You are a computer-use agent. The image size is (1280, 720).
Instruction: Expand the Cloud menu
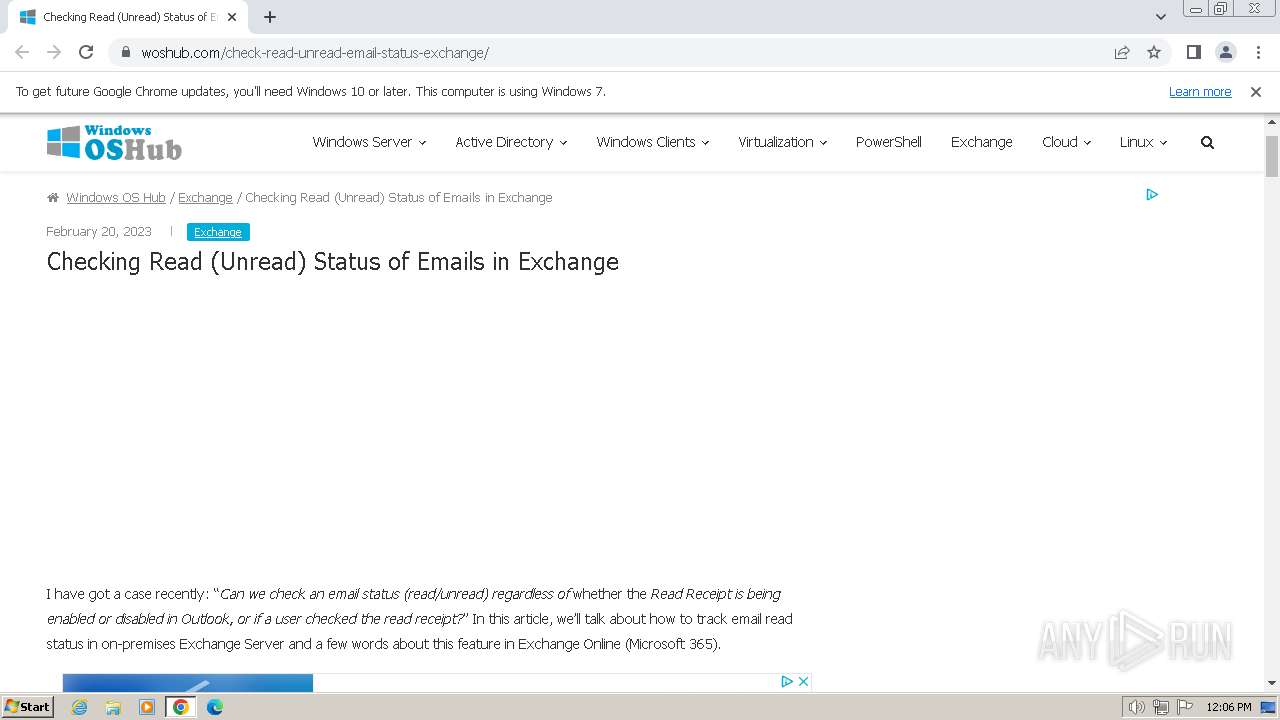click(1066, 142)
